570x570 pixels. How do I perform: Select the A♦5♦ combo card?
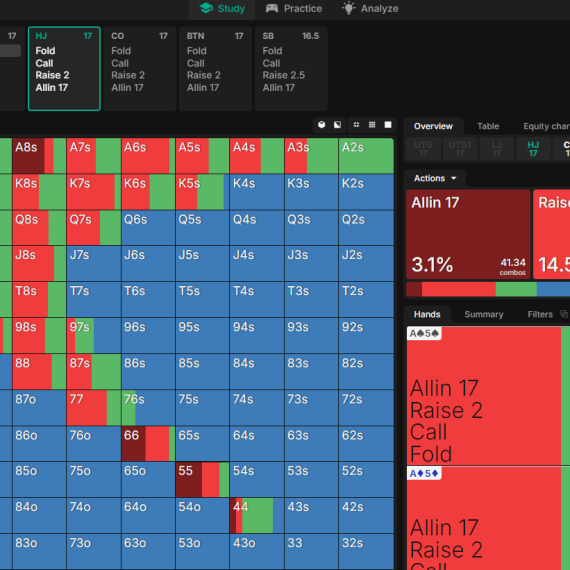(x=488, y=518)
